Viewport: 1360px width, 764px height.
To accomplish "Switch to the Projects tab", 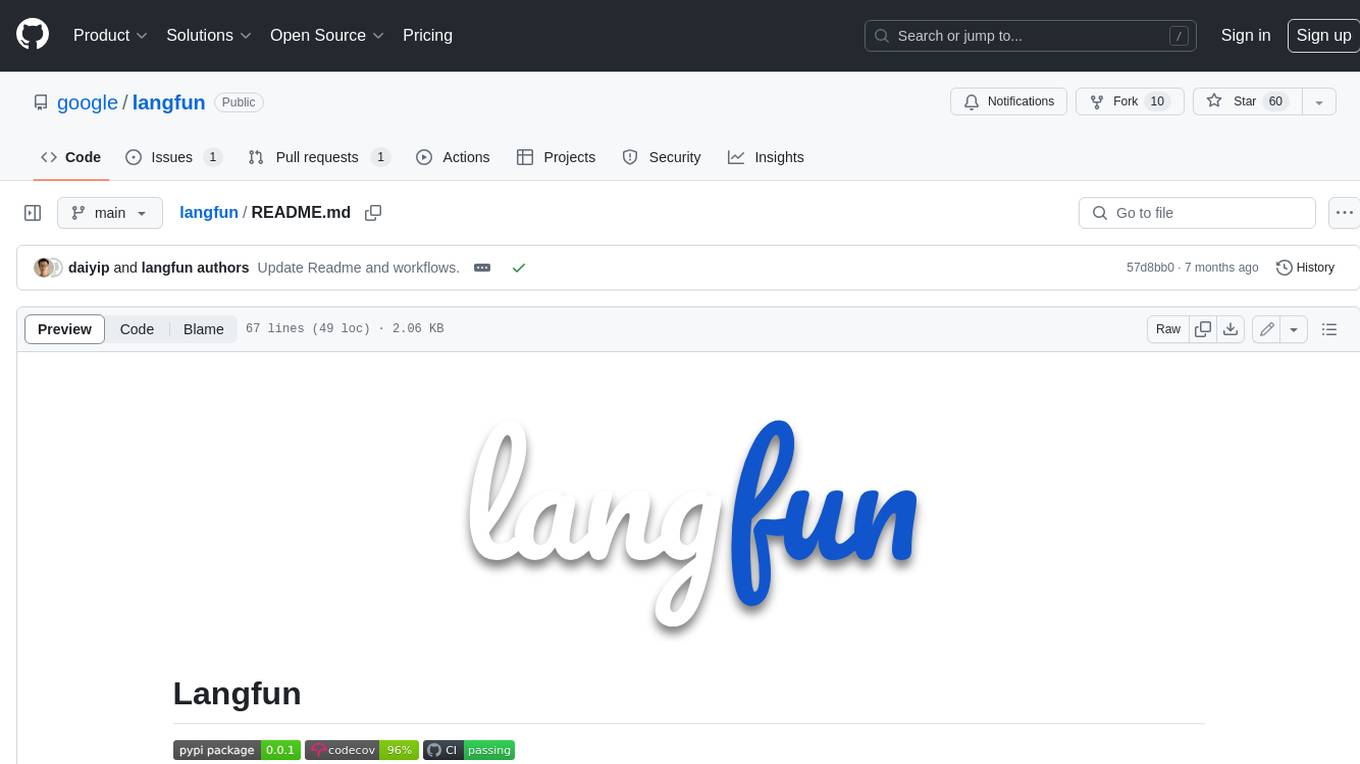I will pyautogui.click(x=556, y=157).
